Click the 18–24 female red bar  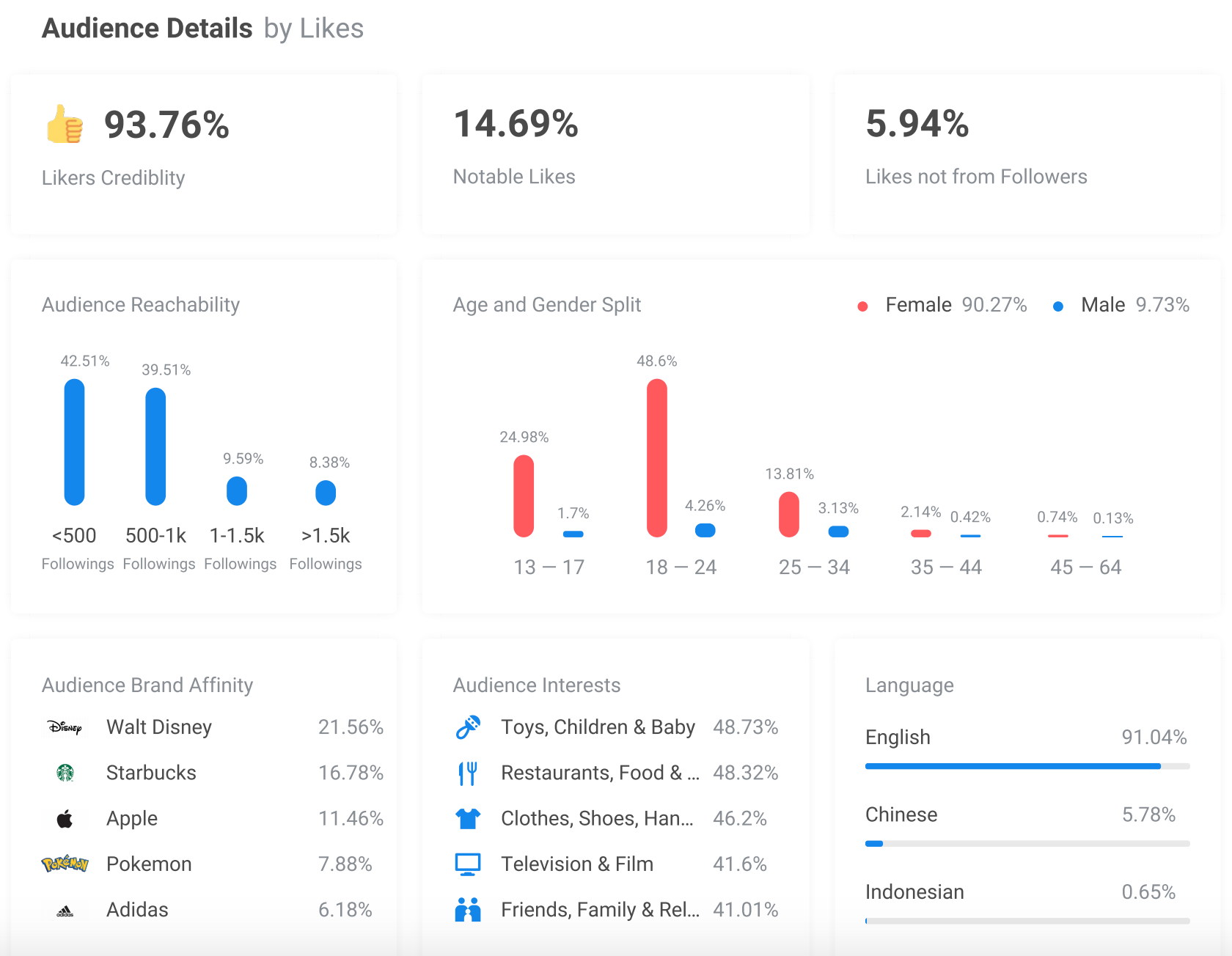coord(657,458)
